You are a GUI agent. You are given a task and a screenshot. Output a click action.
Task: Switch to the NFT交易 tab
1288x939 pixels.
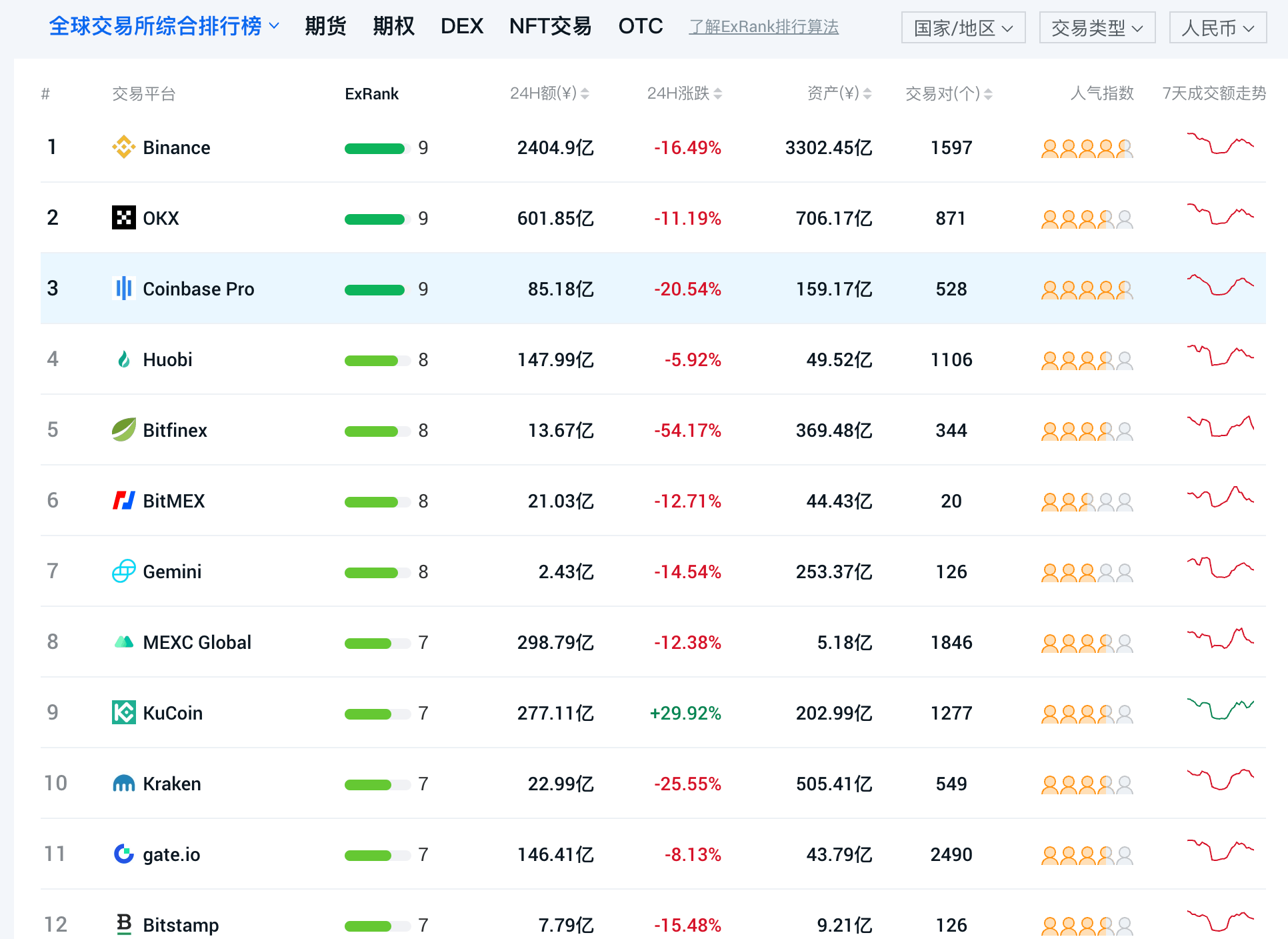551,26
